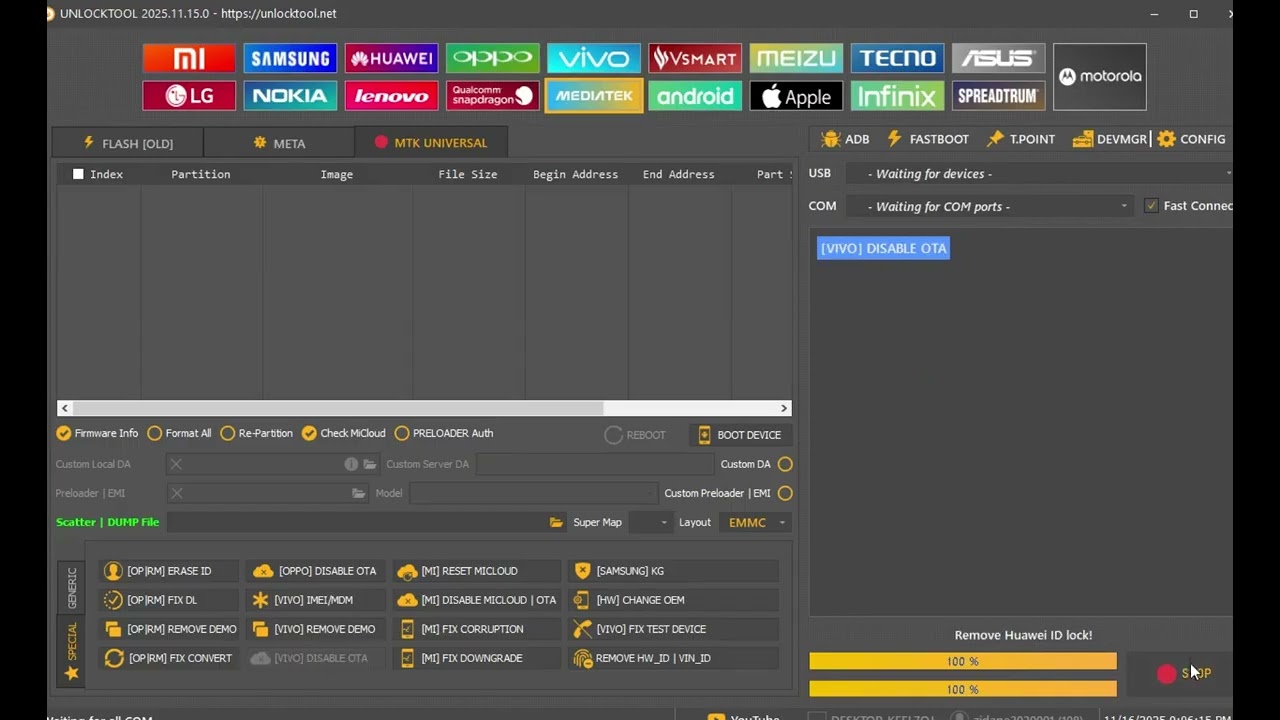Screen dimensions: 1280x720
Task: Toggle the Check MiCloud option
Action: pyautogui.click(x=344, y=433)
